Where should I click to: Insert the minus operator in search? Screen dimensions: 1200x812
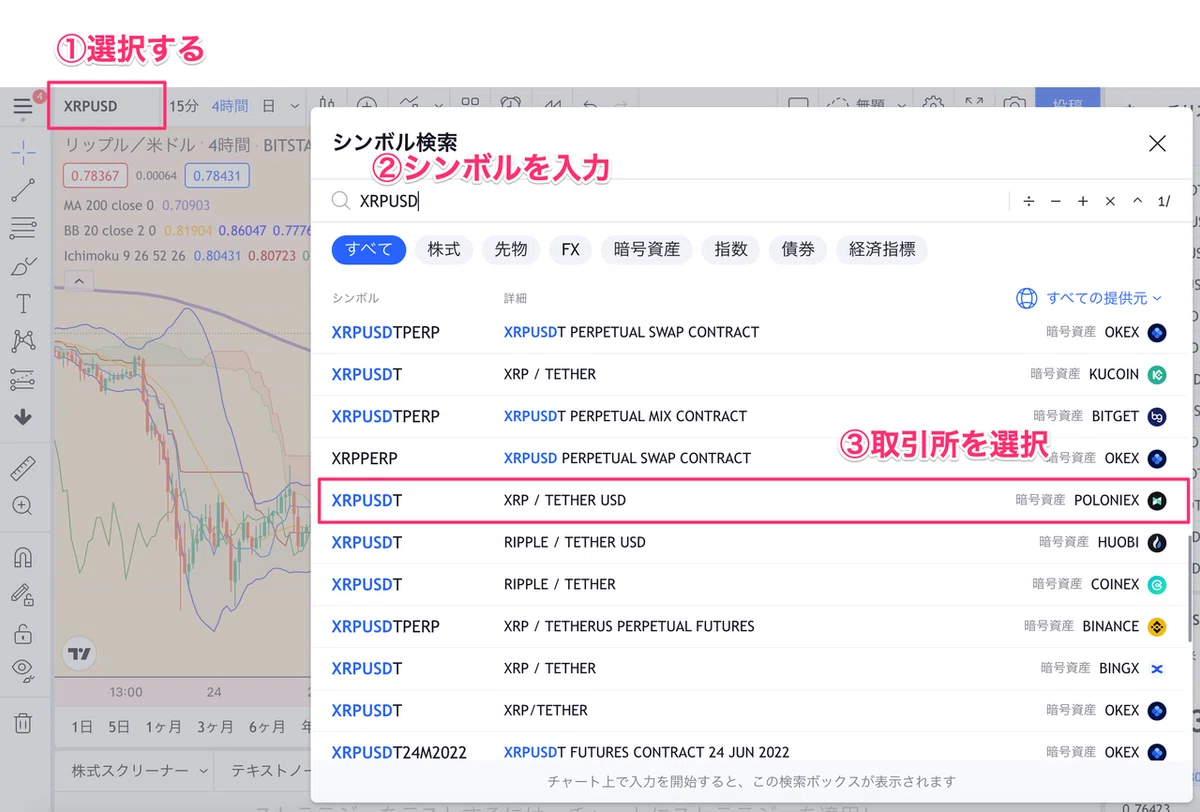point(1055,201)
